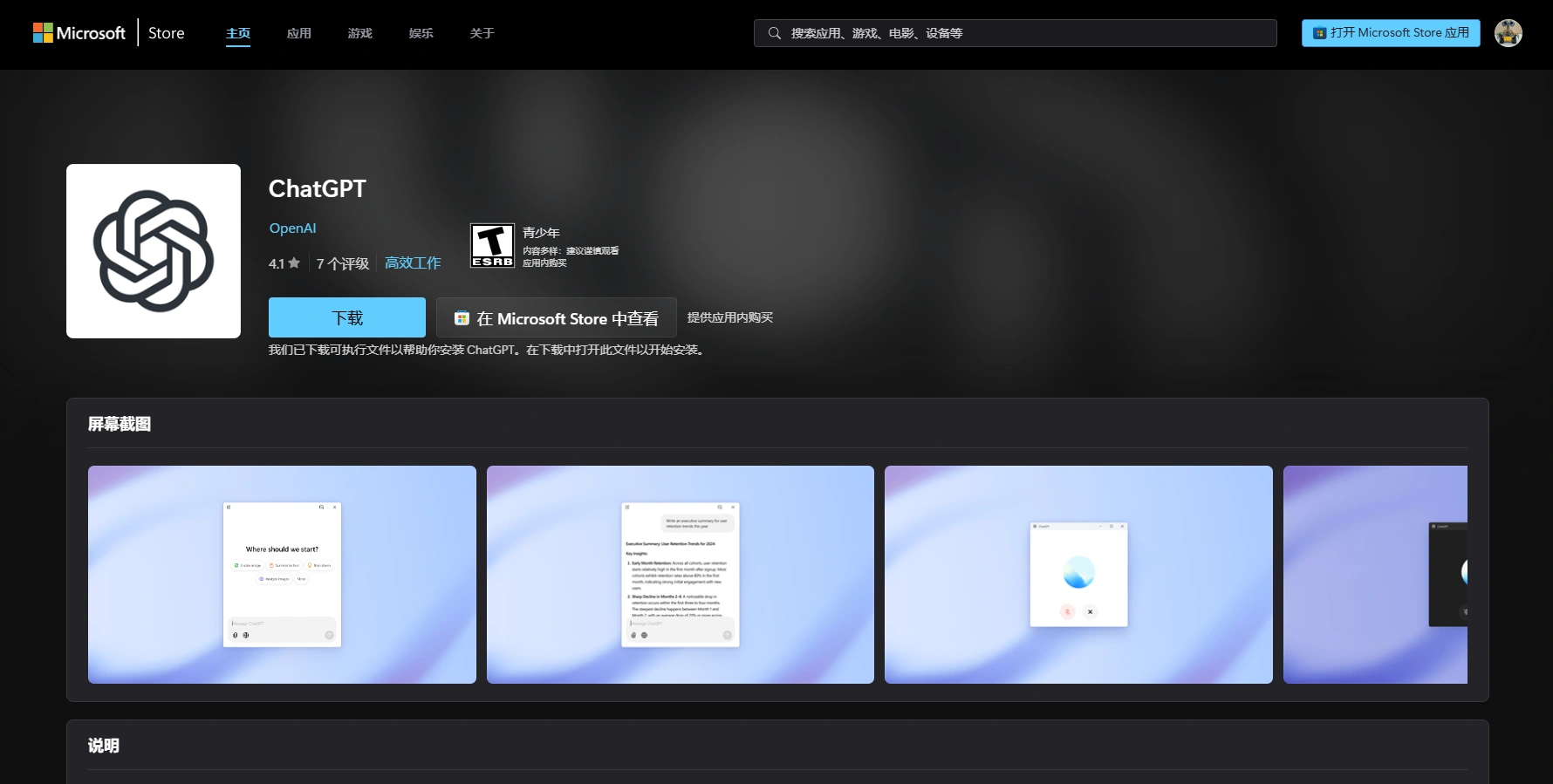This screenshot has width=1553, height=784.
Task: Click the ChatGPT app logo
Action: (x=154, y=251)
